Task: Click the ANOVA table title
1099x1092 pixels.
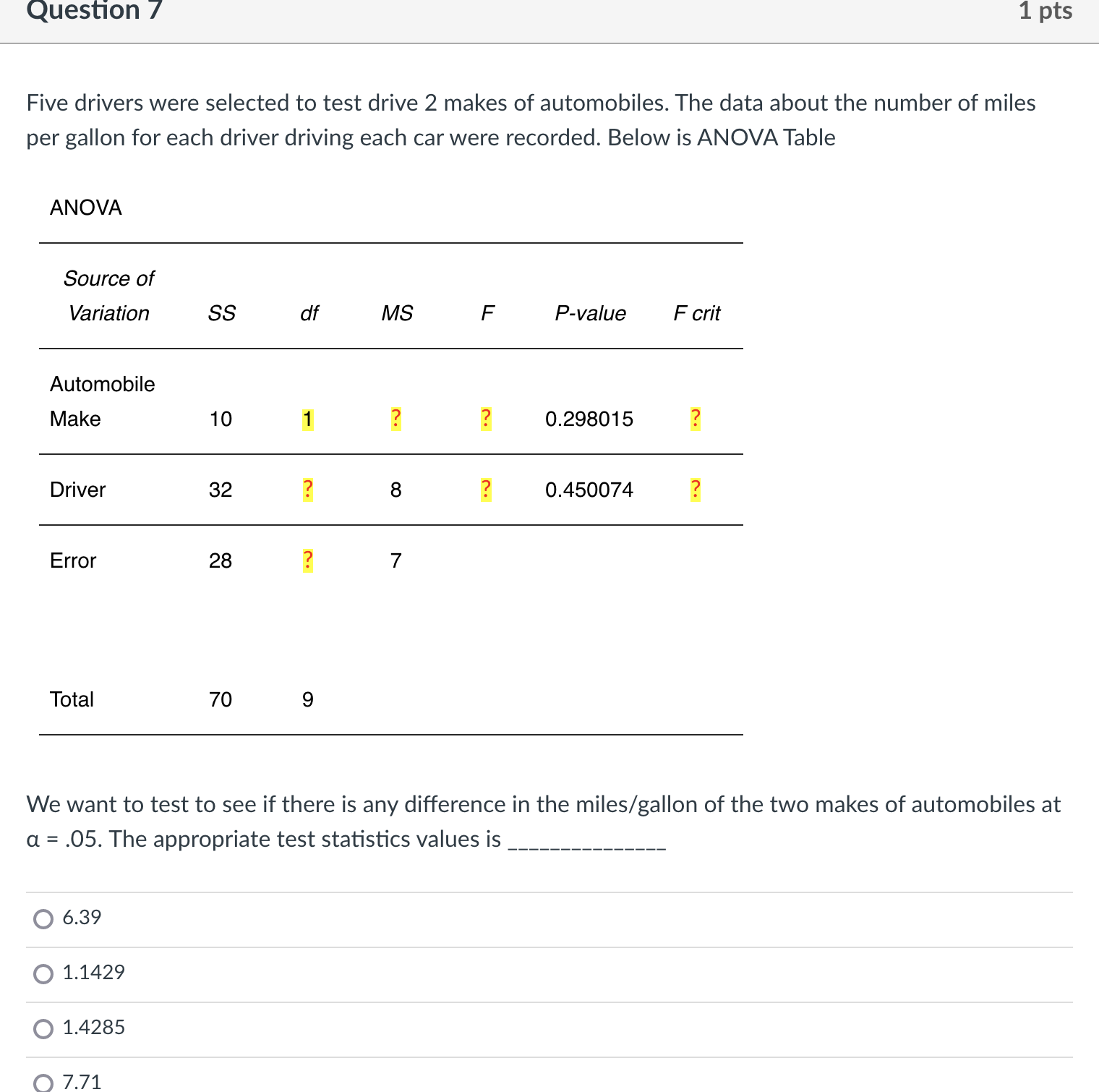Action: (85, 208)
